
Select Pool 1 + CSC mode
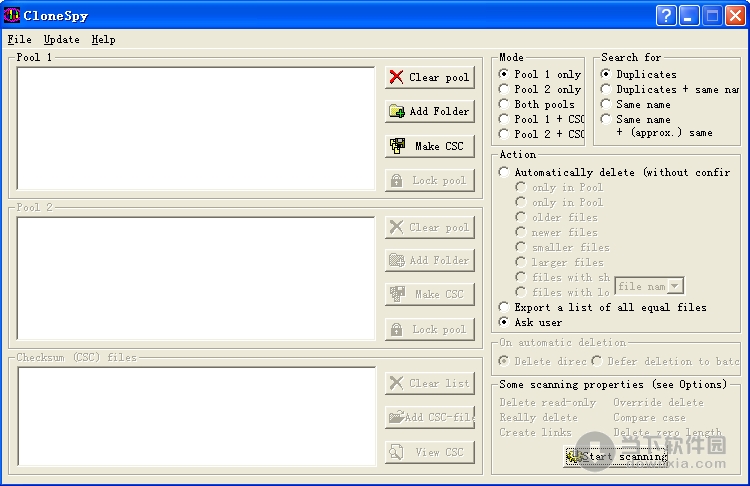541,119
